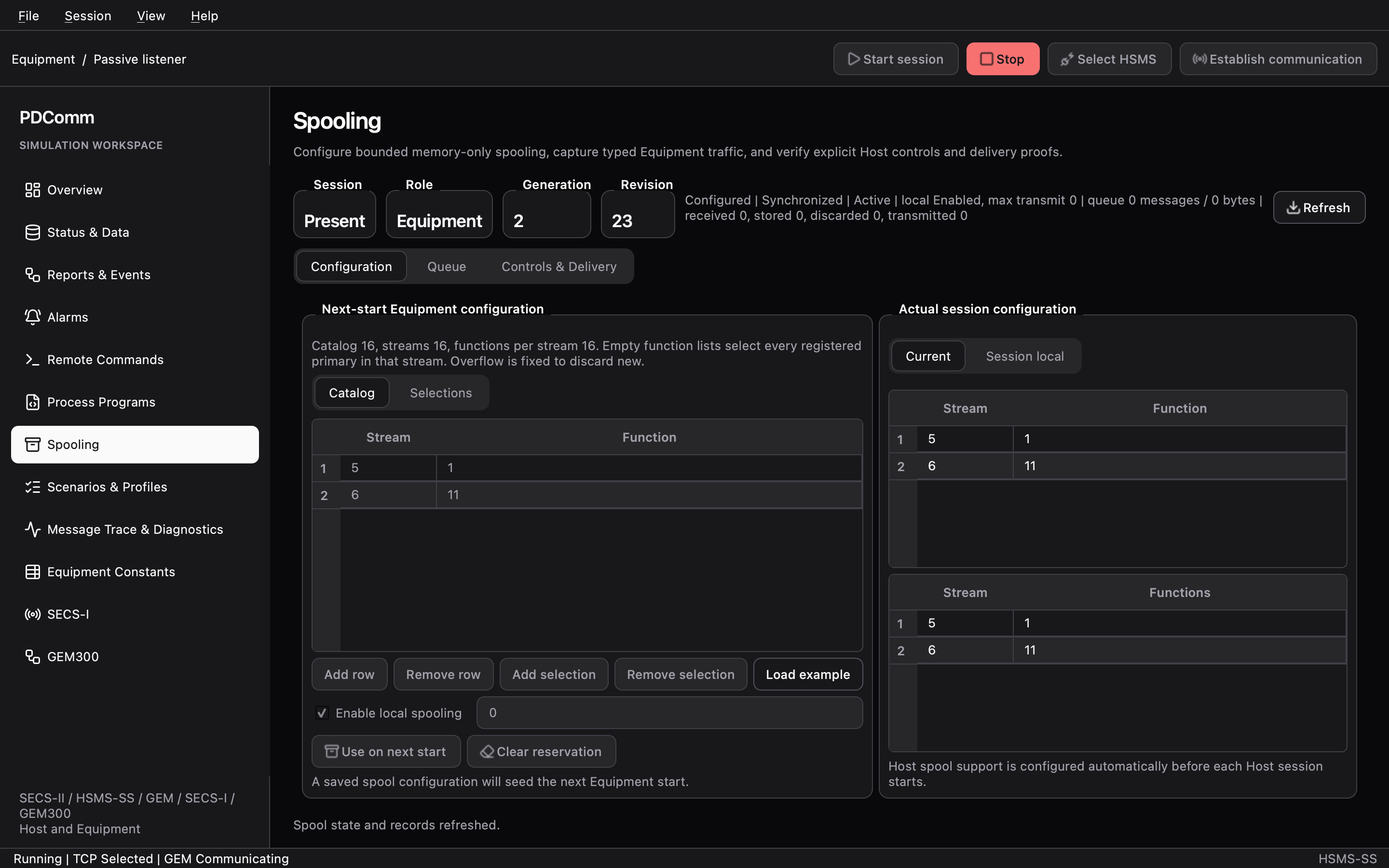Switch to the Selections tab
The width and height of the screenshot is (1389, 868).
tap(441, 393)
